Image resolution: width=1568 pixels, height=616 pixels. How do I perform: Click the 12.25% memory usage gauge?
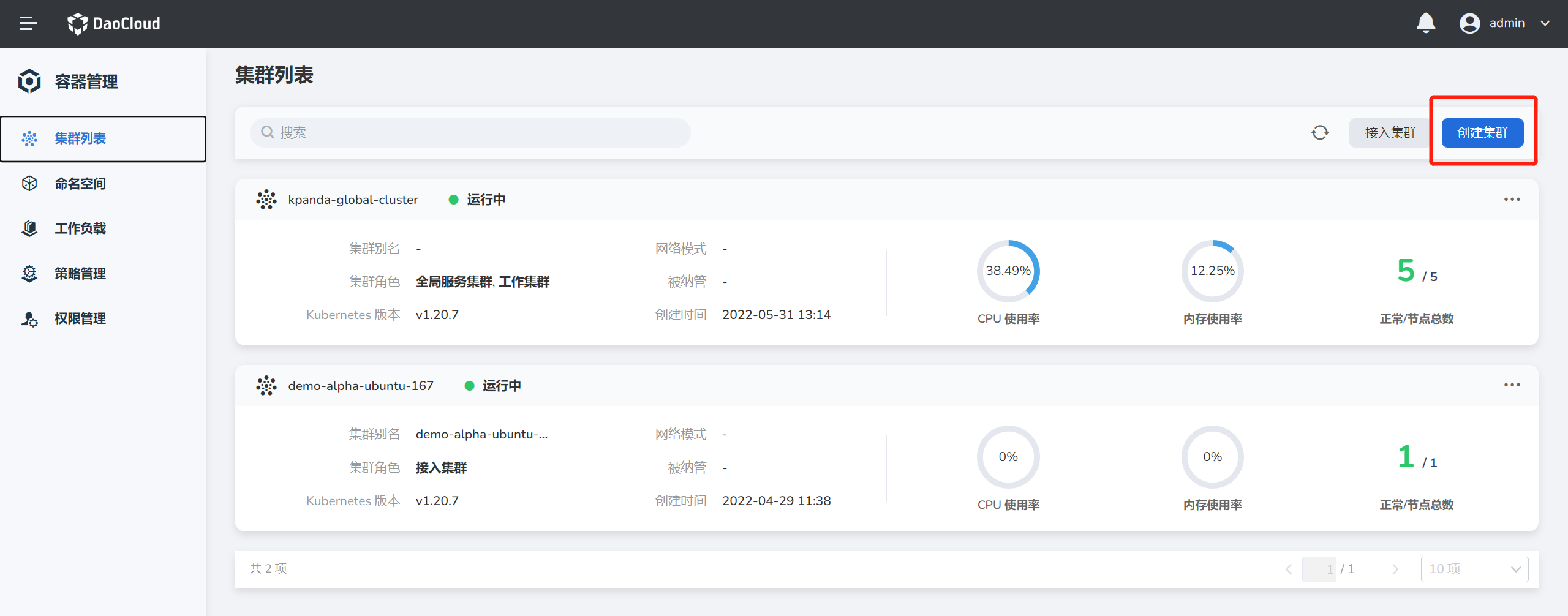pyautogui.click(x=1212, y=271)
